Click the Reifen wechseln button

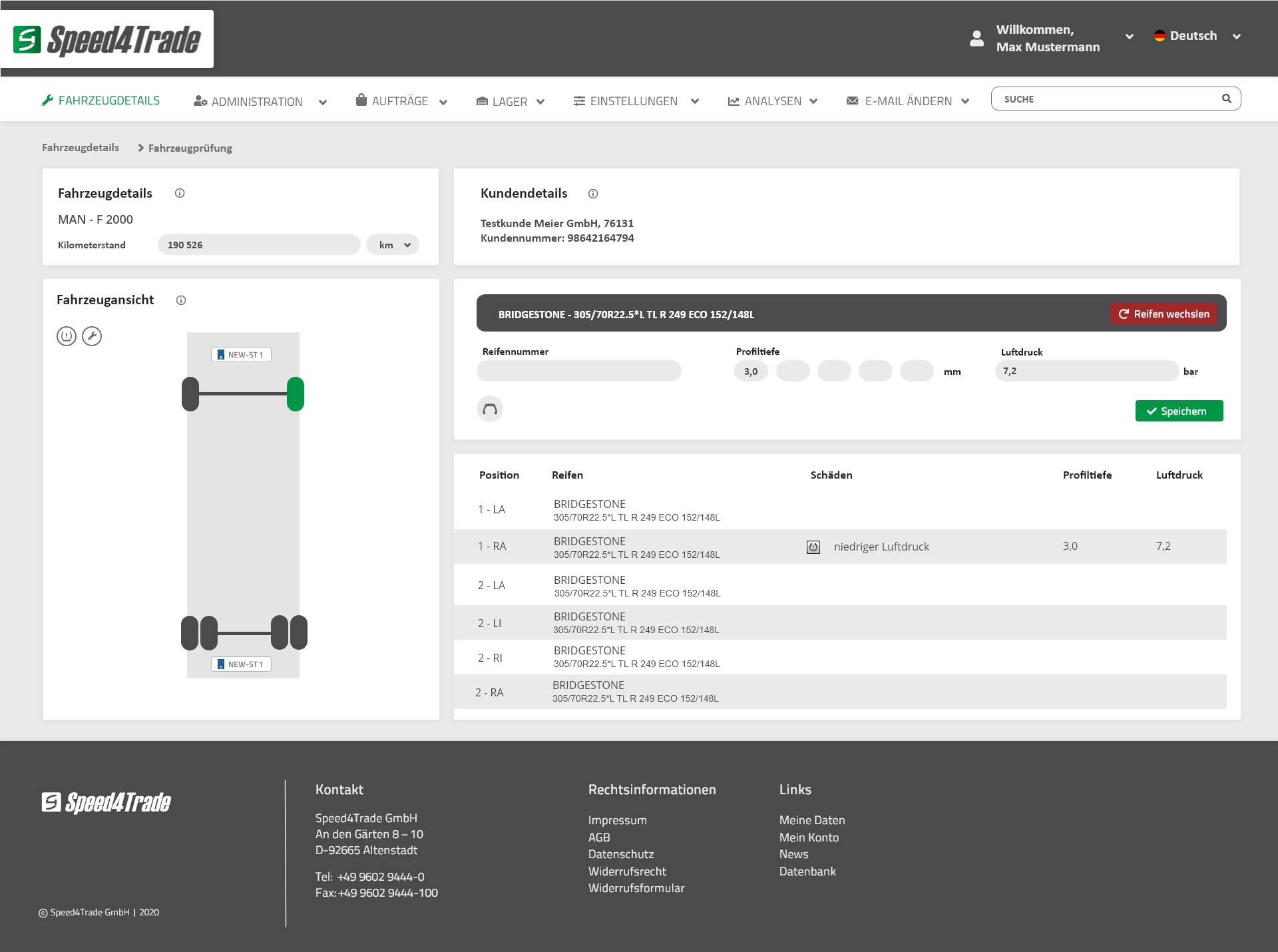(1163, 314)
